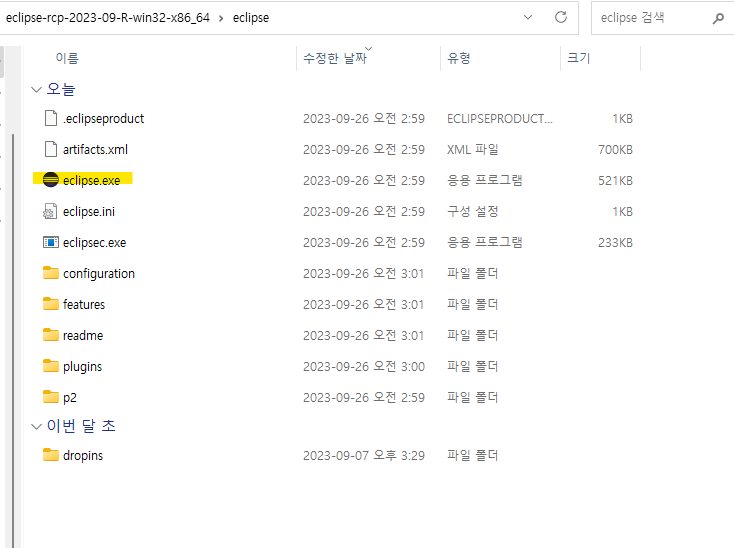The image size is (734, 548).
Task: Select the configuration folder name
Action: click(x=99, y=273)
